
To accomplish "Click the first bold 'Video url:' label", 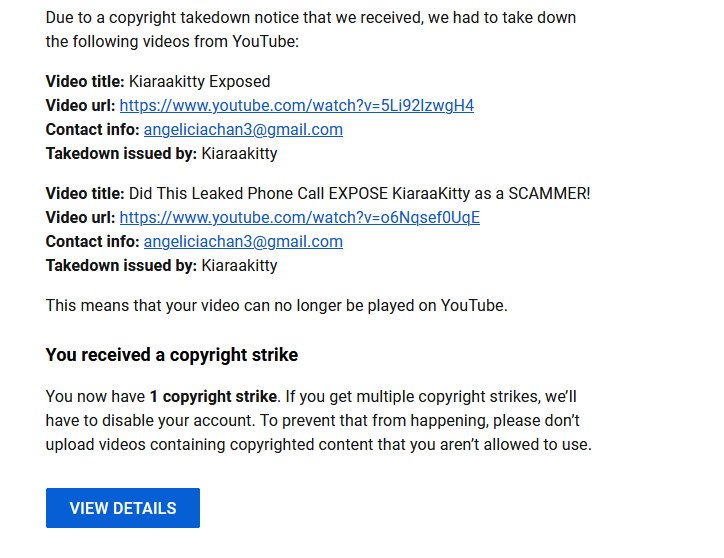I will click(x=80, y=105).
